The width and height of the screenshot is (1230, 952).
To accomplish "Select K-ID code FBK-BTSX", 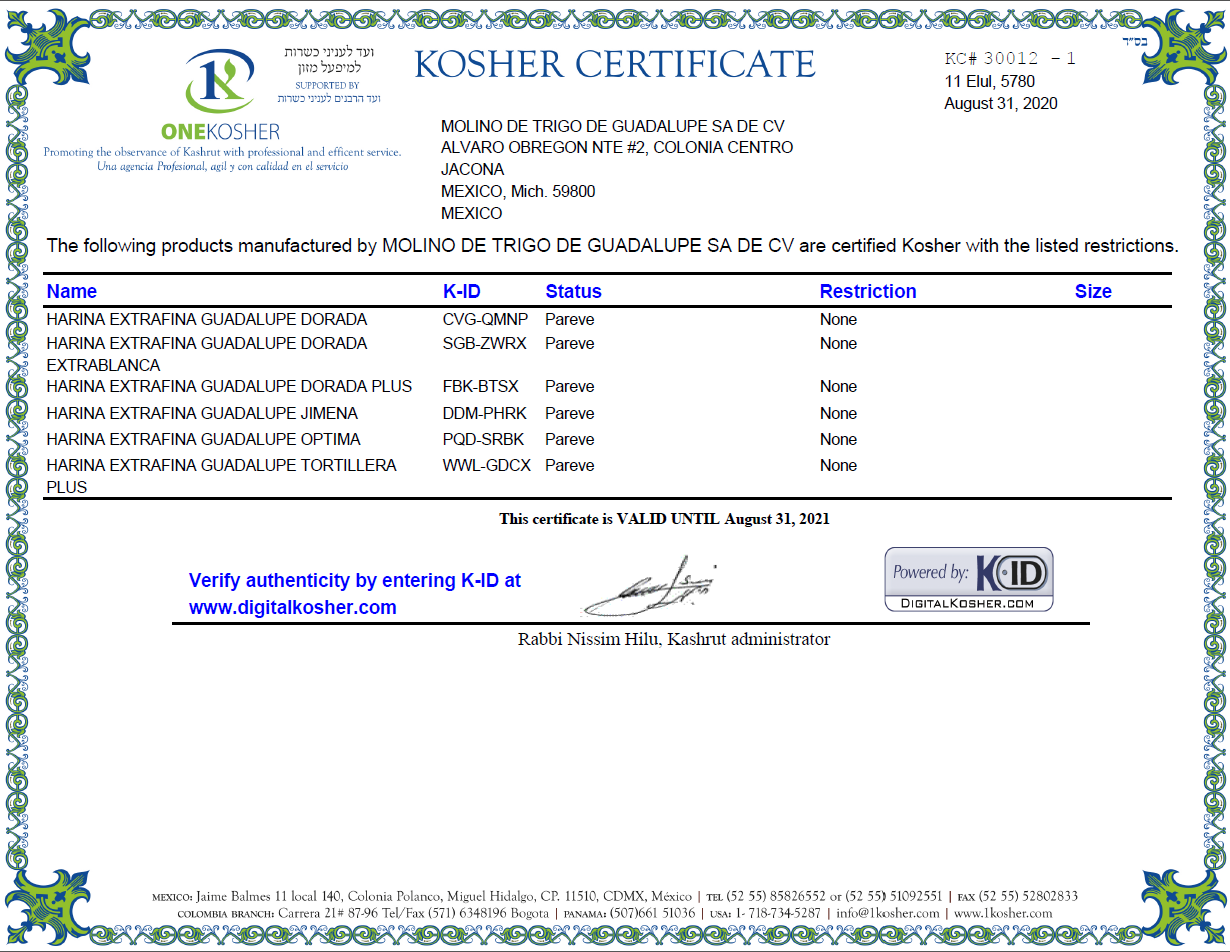I will [481, 386].
